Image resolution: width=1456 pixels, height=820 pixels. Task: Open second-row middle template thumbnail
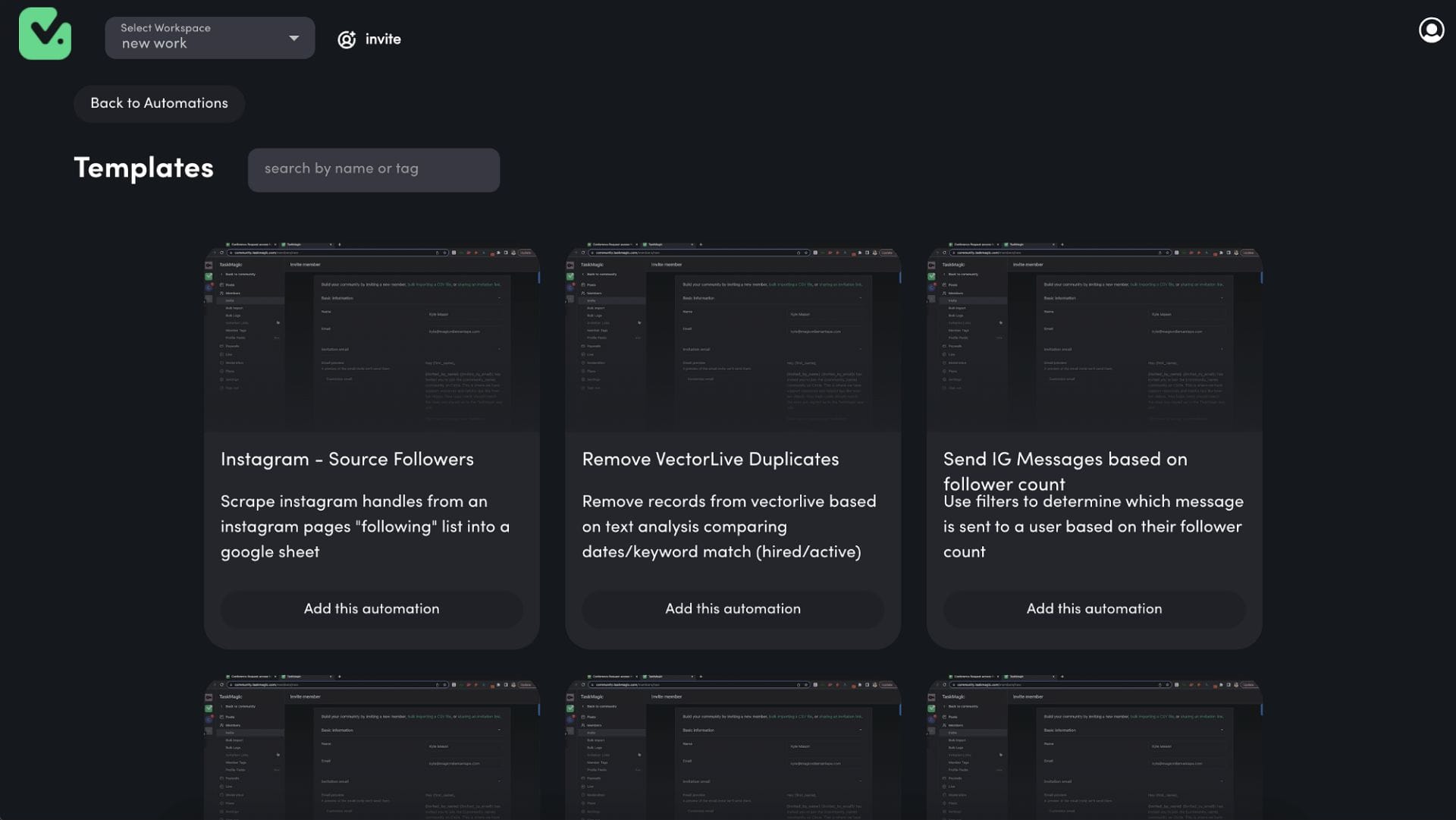point(733,747)
